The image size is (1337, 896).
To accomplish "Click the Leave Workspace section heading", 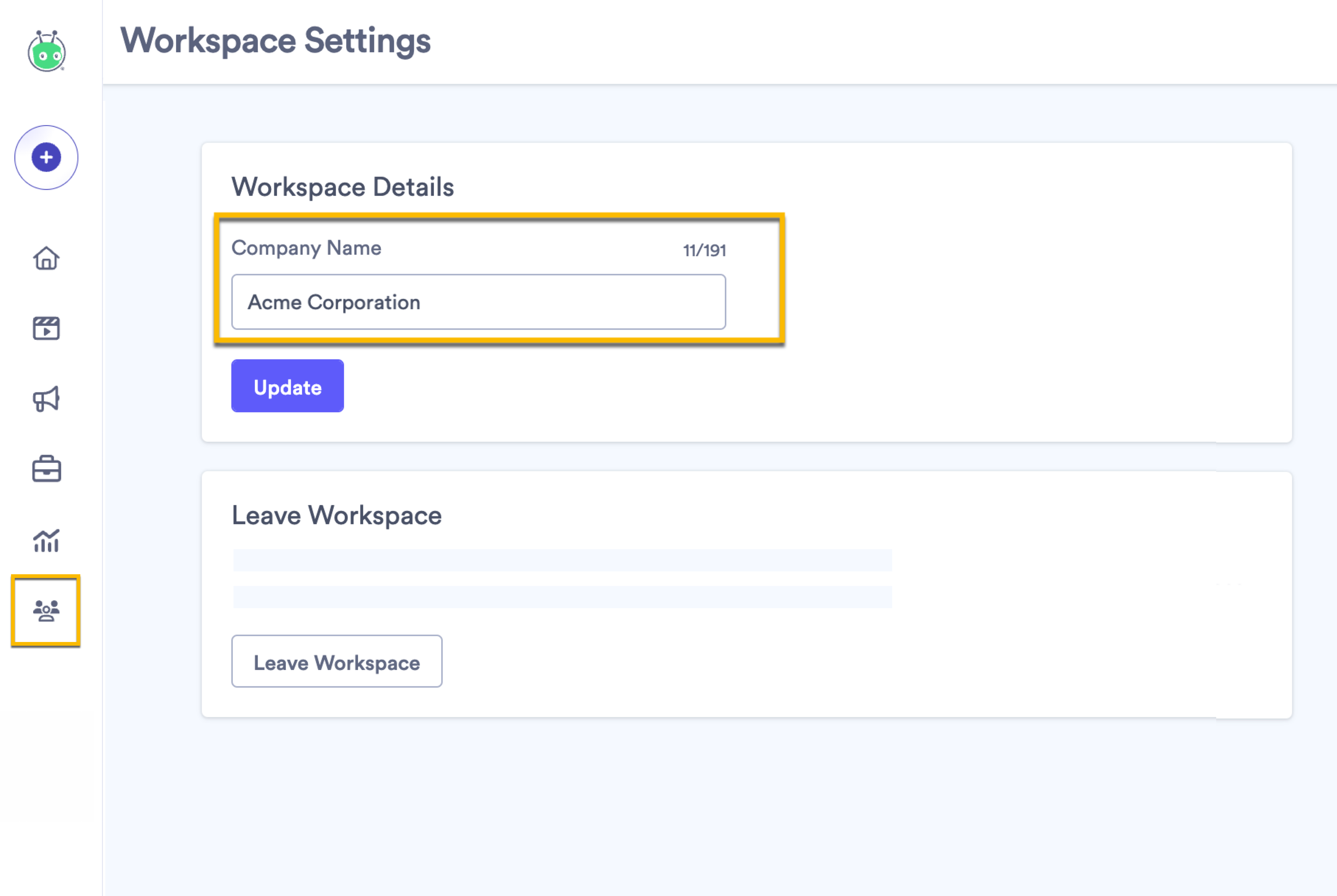I will pyautogui.click(x=336, y=515).
